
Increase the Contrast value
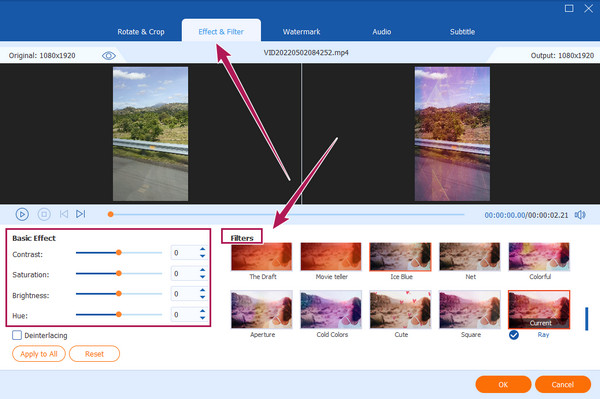pyautogui.click(x=202, y=249)
